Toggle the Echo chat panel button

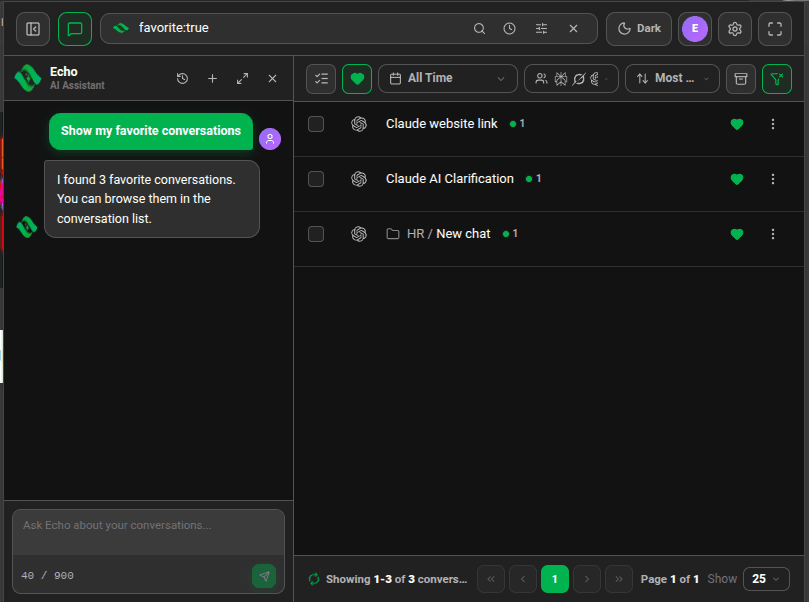pyautogui.click(x=75, y=29)
